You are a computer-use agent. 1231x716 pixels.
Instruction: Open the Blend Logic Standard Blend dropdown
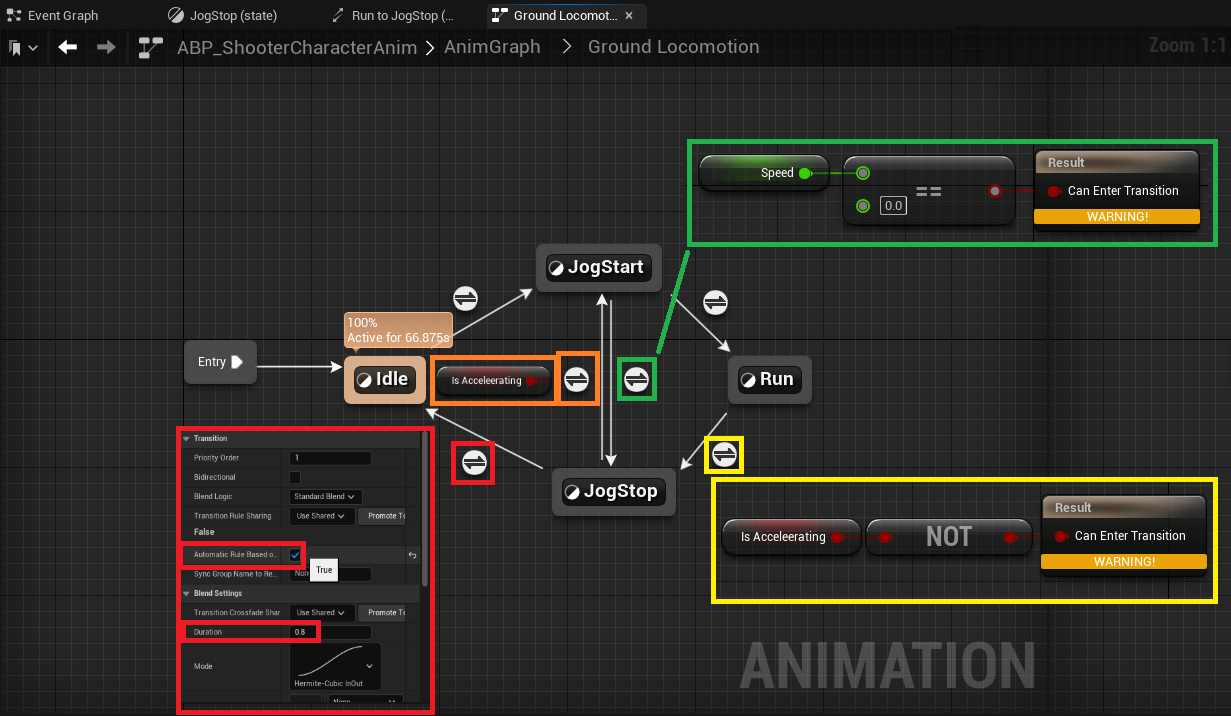(x=326, y=496)
